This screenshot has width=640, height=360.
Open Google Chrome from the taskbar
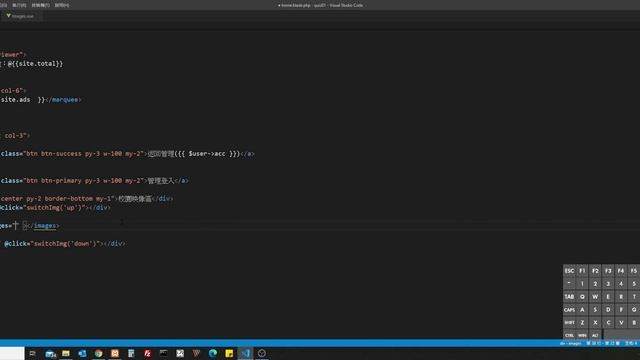click(x=98, y=353)
